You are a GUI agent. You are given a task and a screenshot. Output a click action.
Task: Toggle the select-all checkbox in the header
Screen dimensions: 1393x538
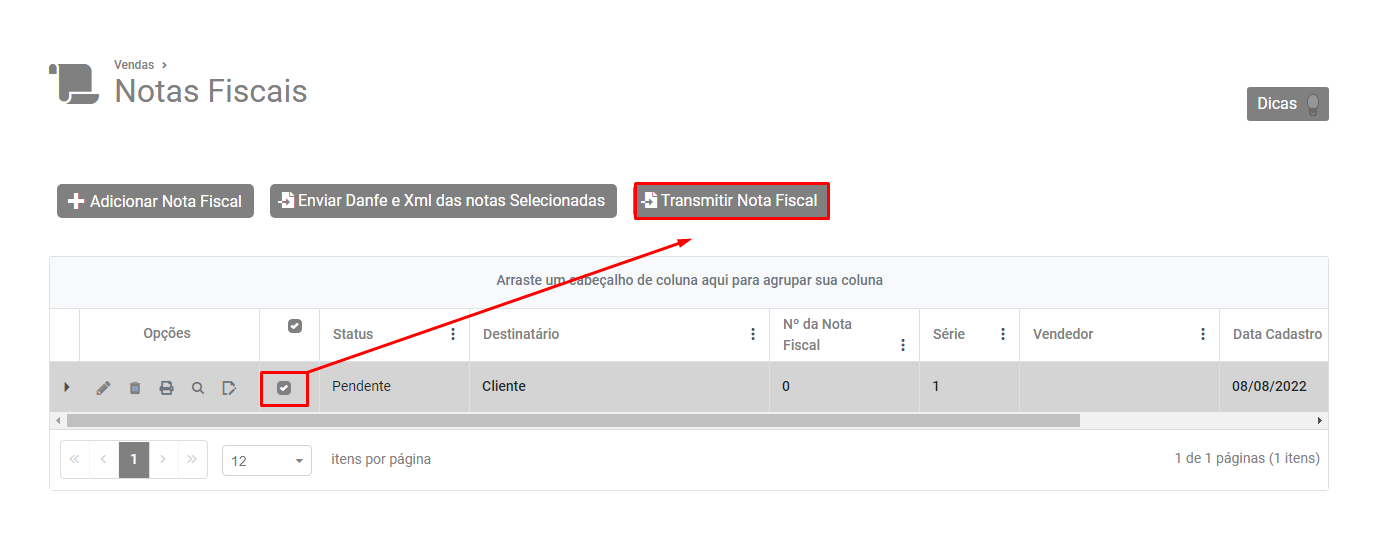(294, 326)
